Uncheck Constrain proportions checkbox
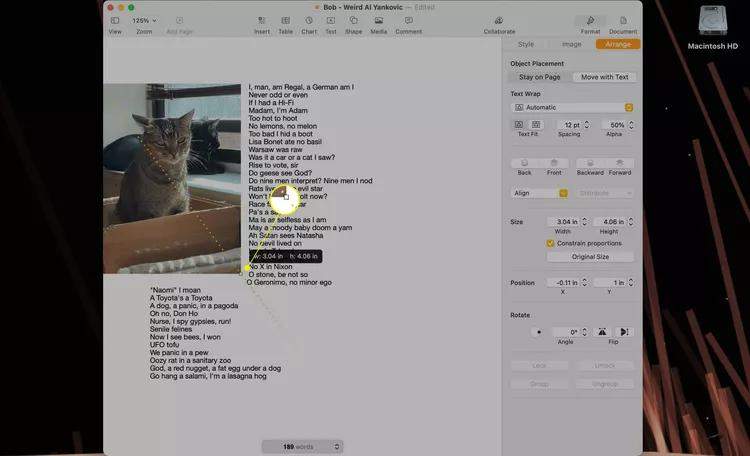Image resolution: width=750 pixels, height=456 pixels. click(x=550, y=243)
